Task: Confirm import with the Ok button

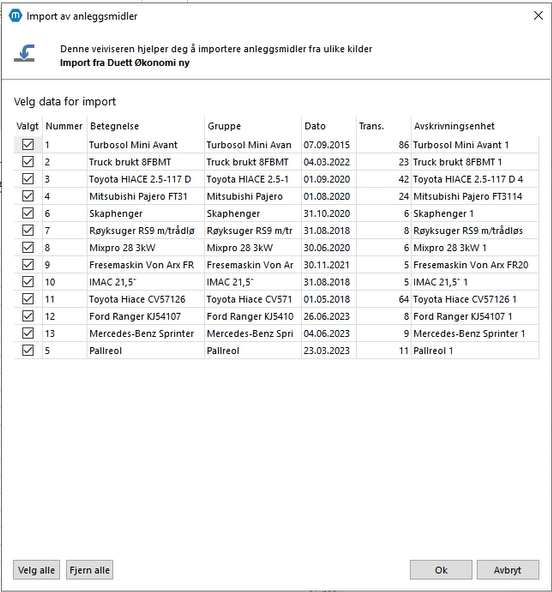Action: pyautogui.click(x=441, y=570)
